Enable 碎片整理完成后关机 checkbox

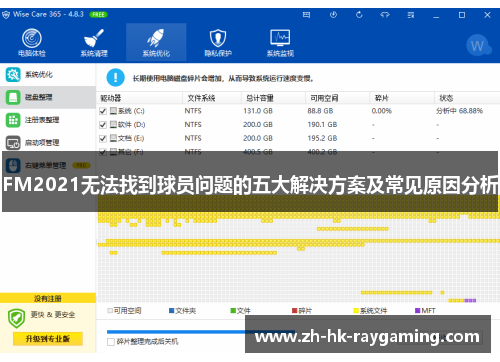[x=111, y=342]
